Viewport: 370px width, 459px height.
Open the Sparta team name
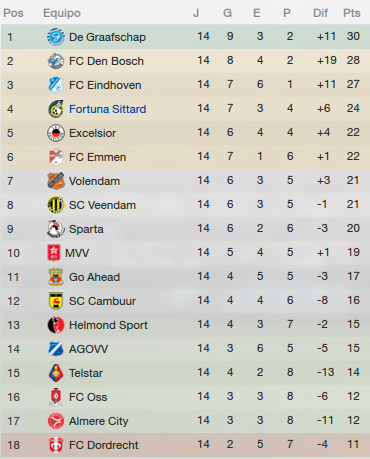coord(86,229)
